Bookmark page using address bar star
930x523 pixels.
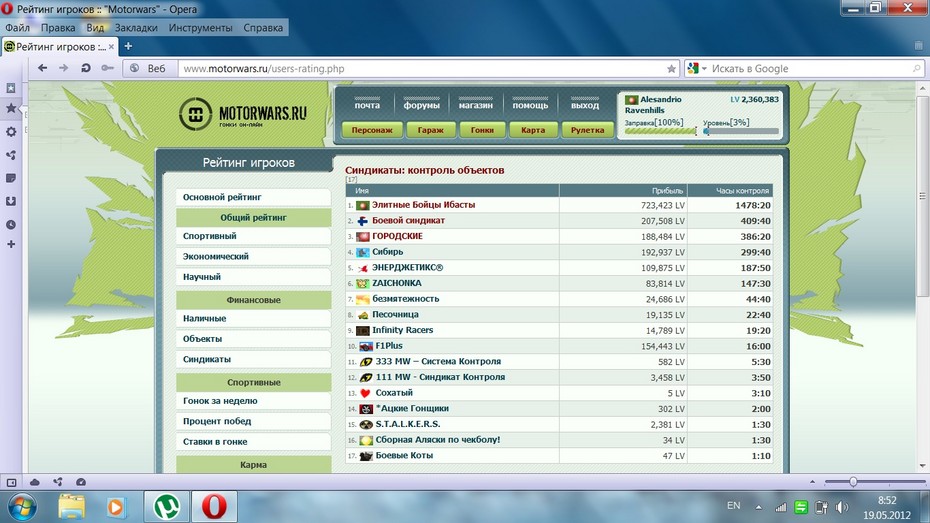click(671, 69)
